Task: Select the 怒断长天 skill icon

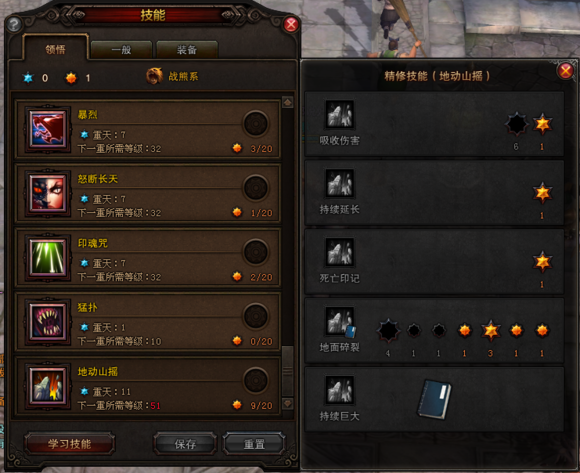Action: [48, 193]
